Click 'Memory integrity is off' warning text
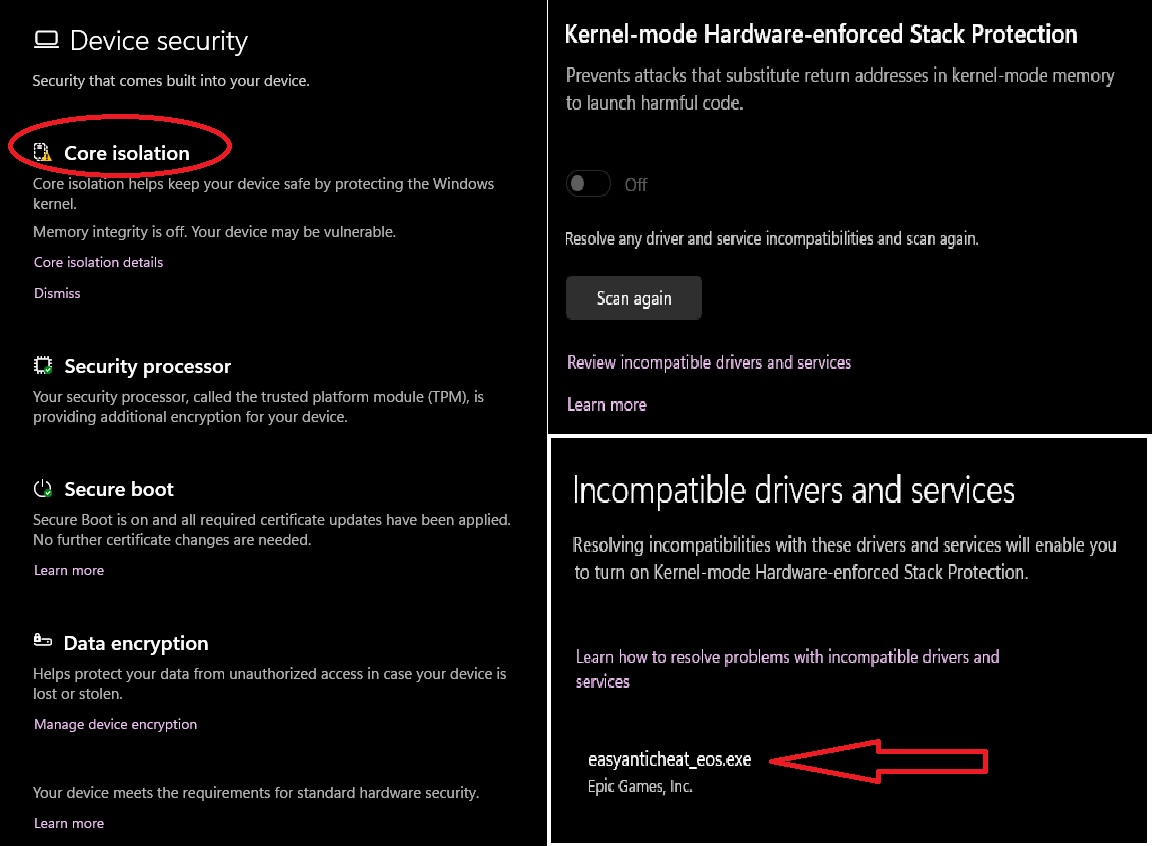1152x846 pixels. (x=215, y=232)
